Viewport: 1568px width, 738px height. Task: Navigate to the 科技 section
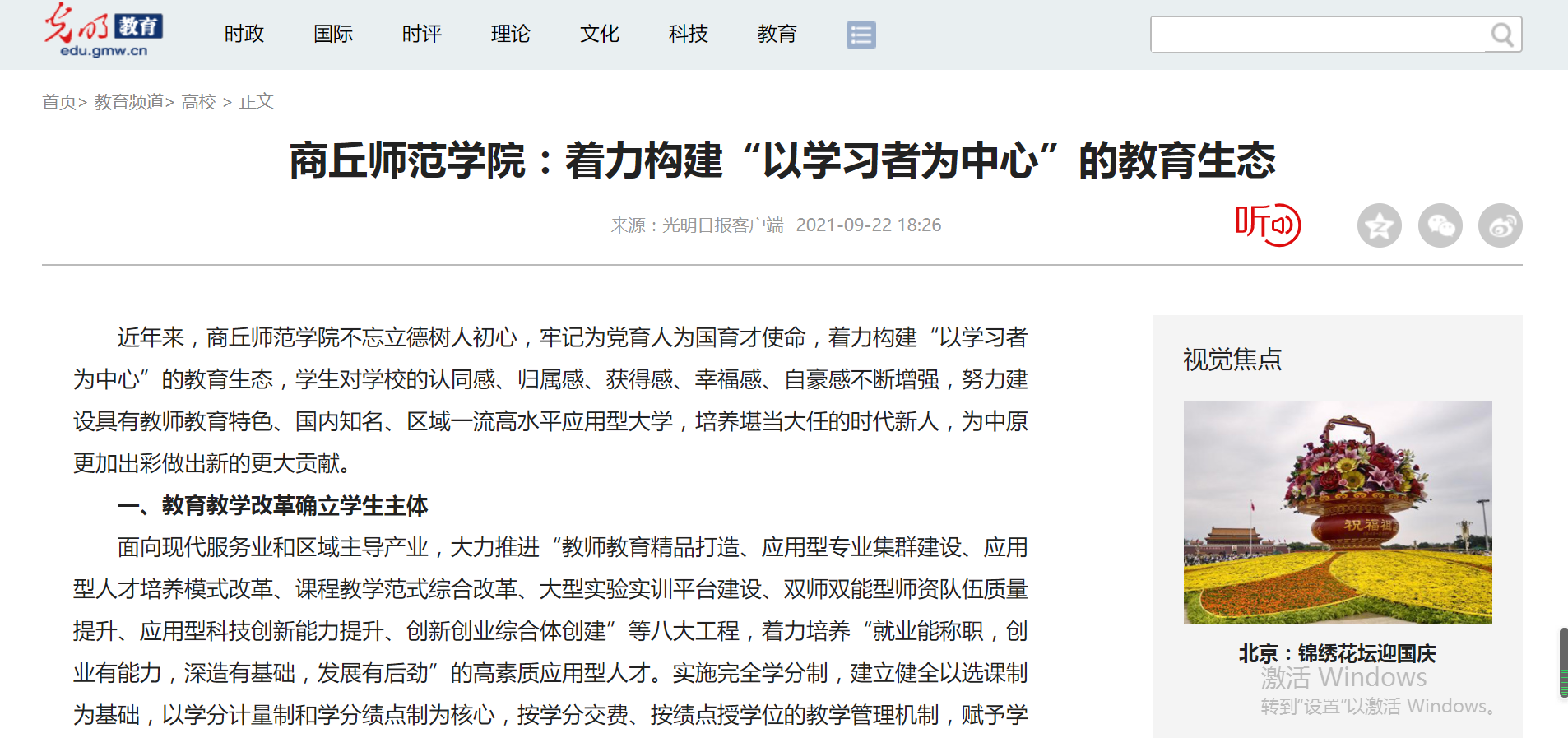[689, 34]
